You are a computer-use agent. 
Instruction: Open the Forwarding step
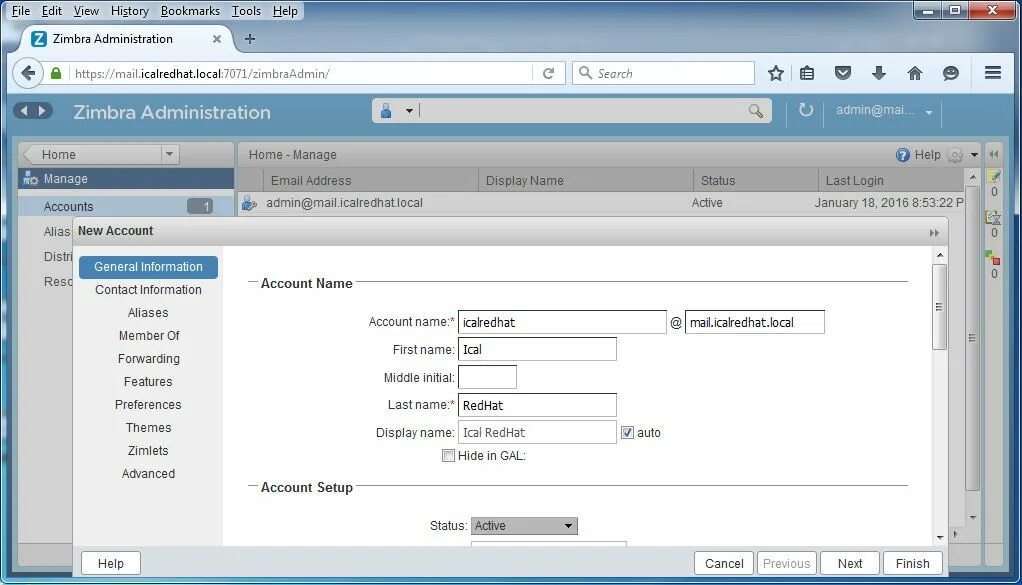tap(149, 359)
